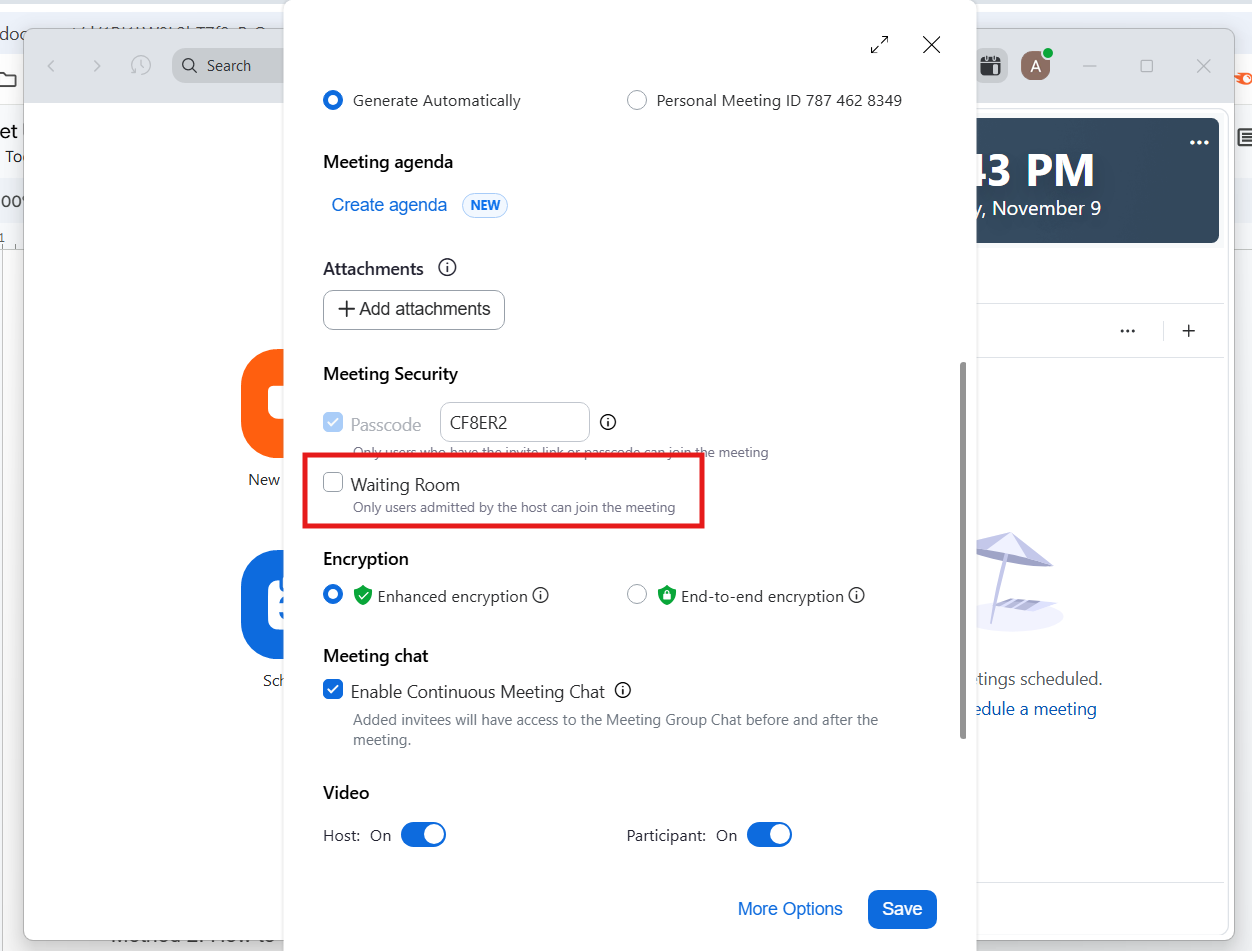Click into the passcode text field
Viewport: 1252px width, 951px height.
514,422
